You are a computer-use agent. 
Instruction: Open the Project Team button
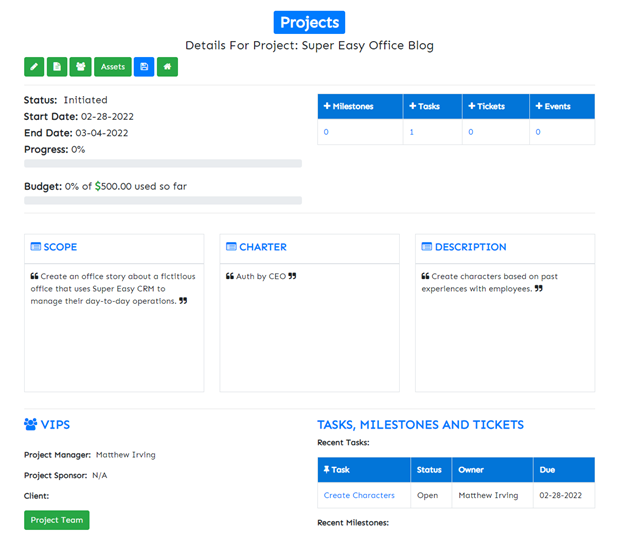point(57,520)
